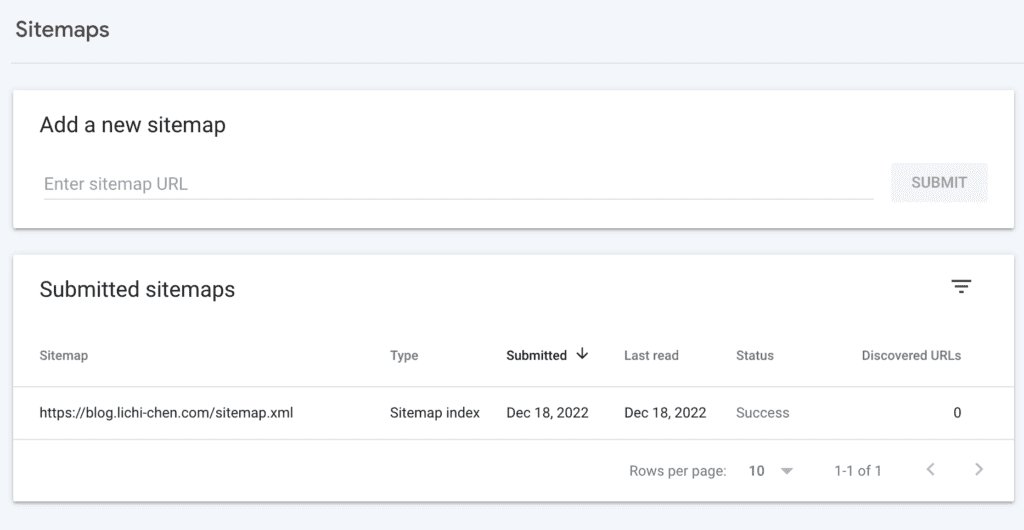Sort by Status column header
This screenshot has width=1024, height=530.
[754, 356]
